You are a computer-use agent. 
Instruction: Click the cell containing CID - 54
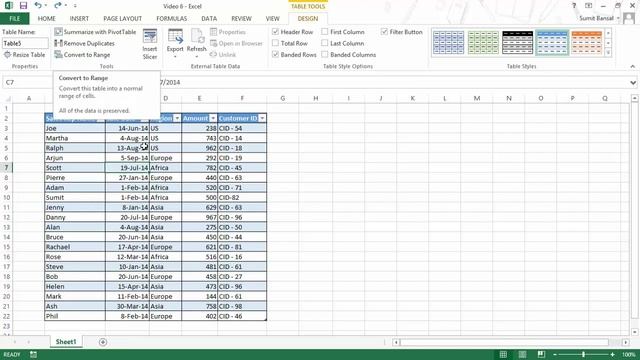coord(242,128)
